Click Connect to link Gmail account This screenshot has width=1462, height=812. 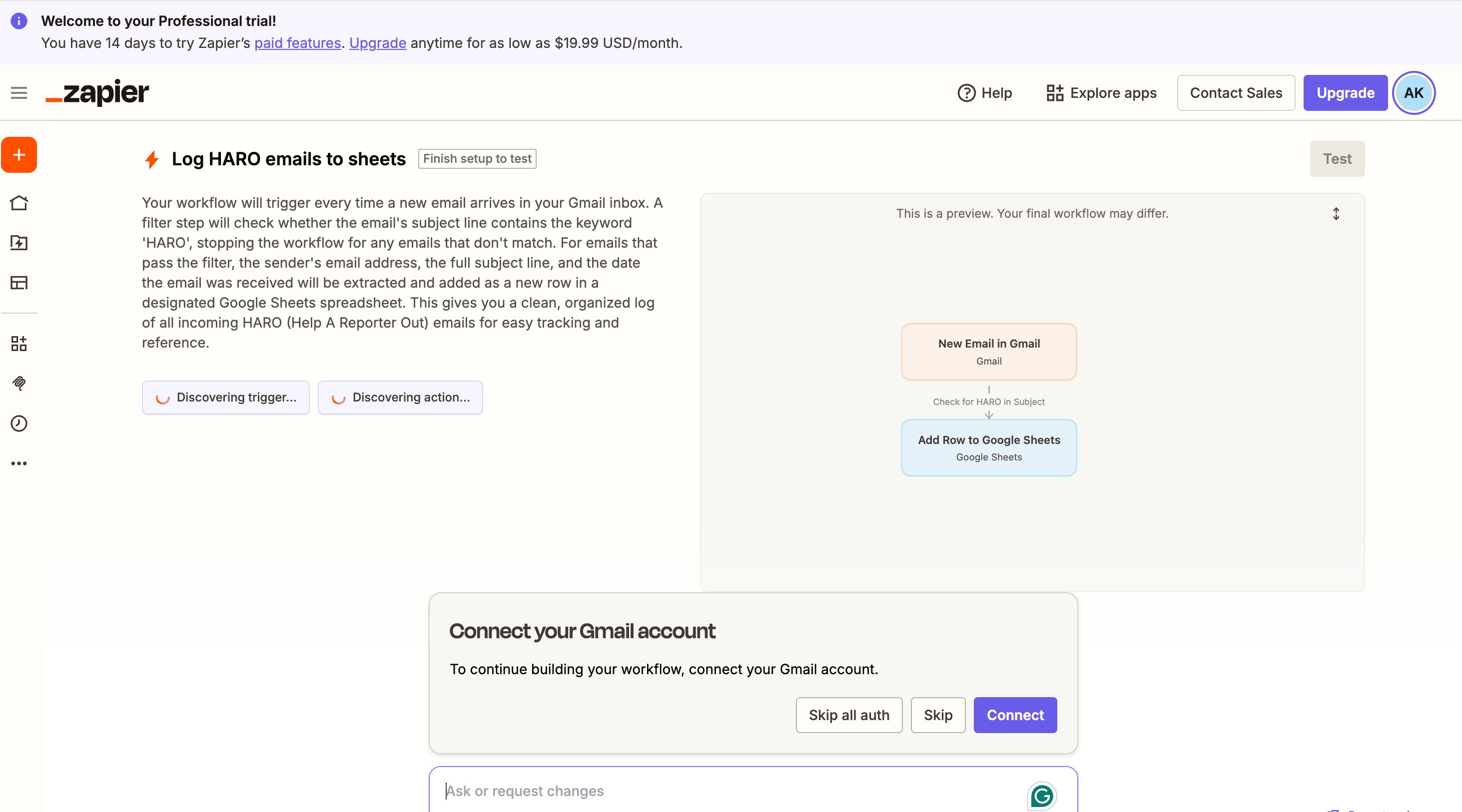pyautogui.click(x=1015, y=715)
